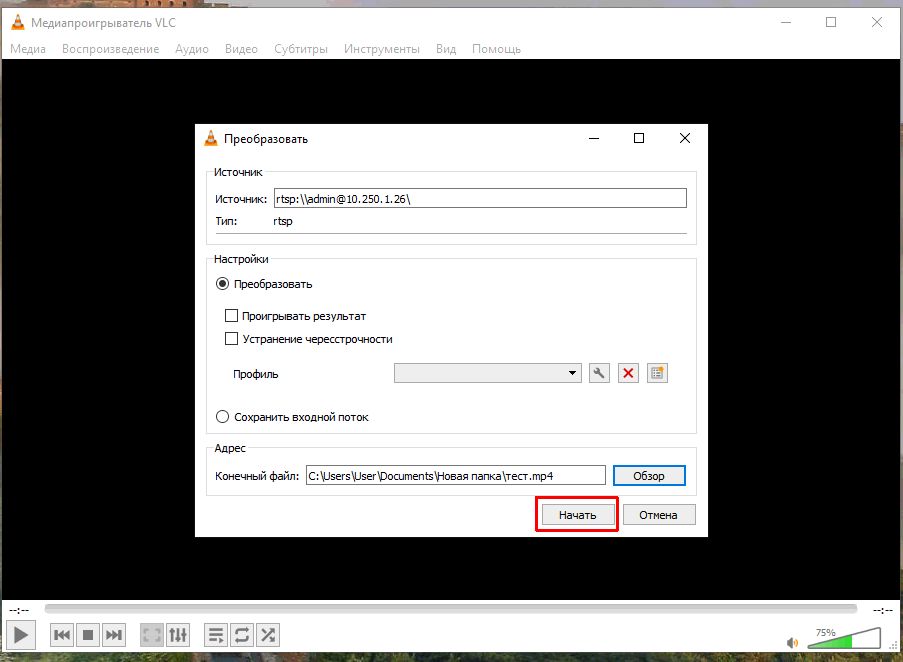Maximize the main VLC window
The height and width of the screenshot is (662, 903).
point(831,22)
